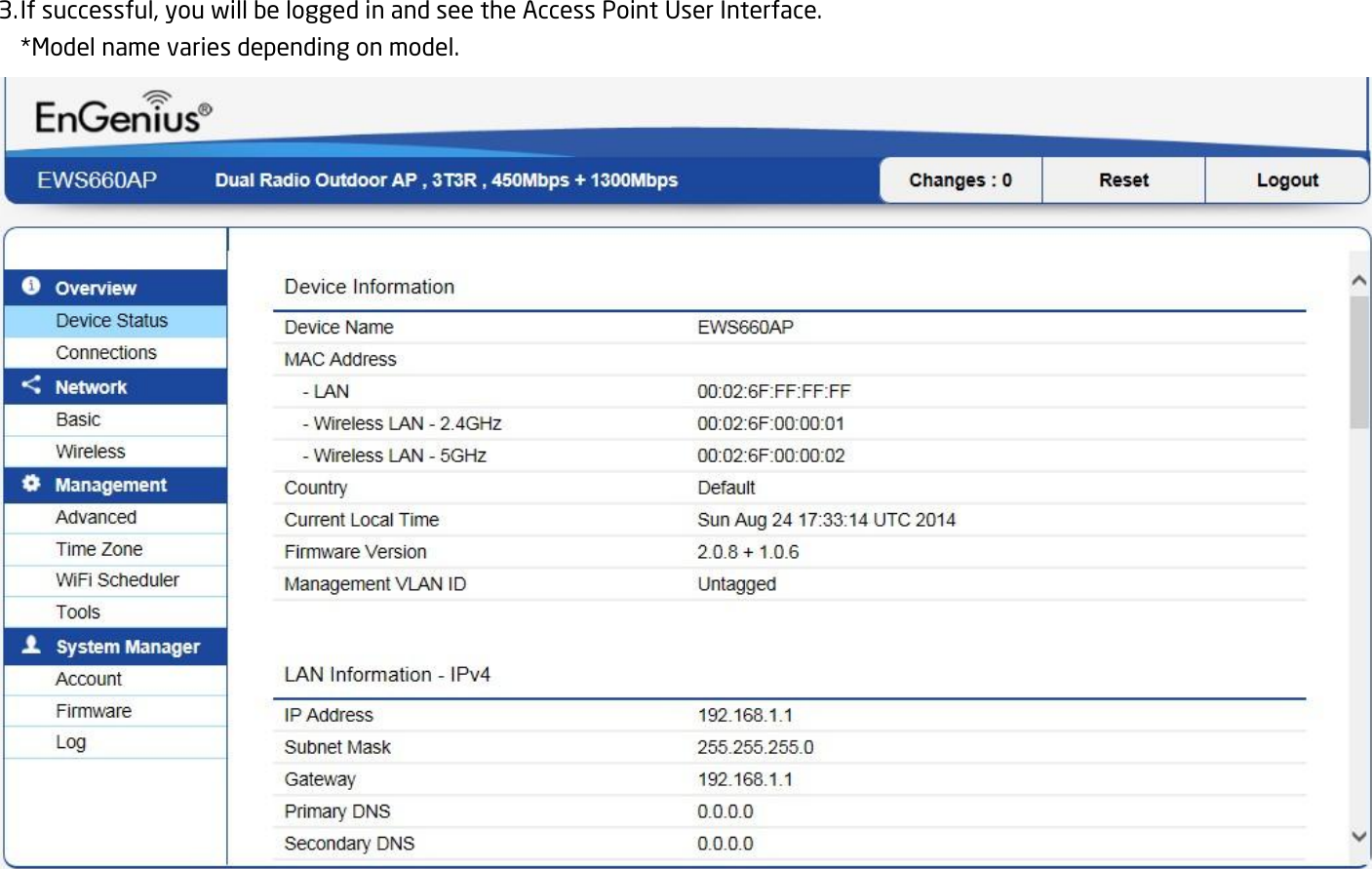This screenshot has width=1372, height=869.
Task: Click the System Manager user icon
Action: pyautogui.click(x=31, y=645)
